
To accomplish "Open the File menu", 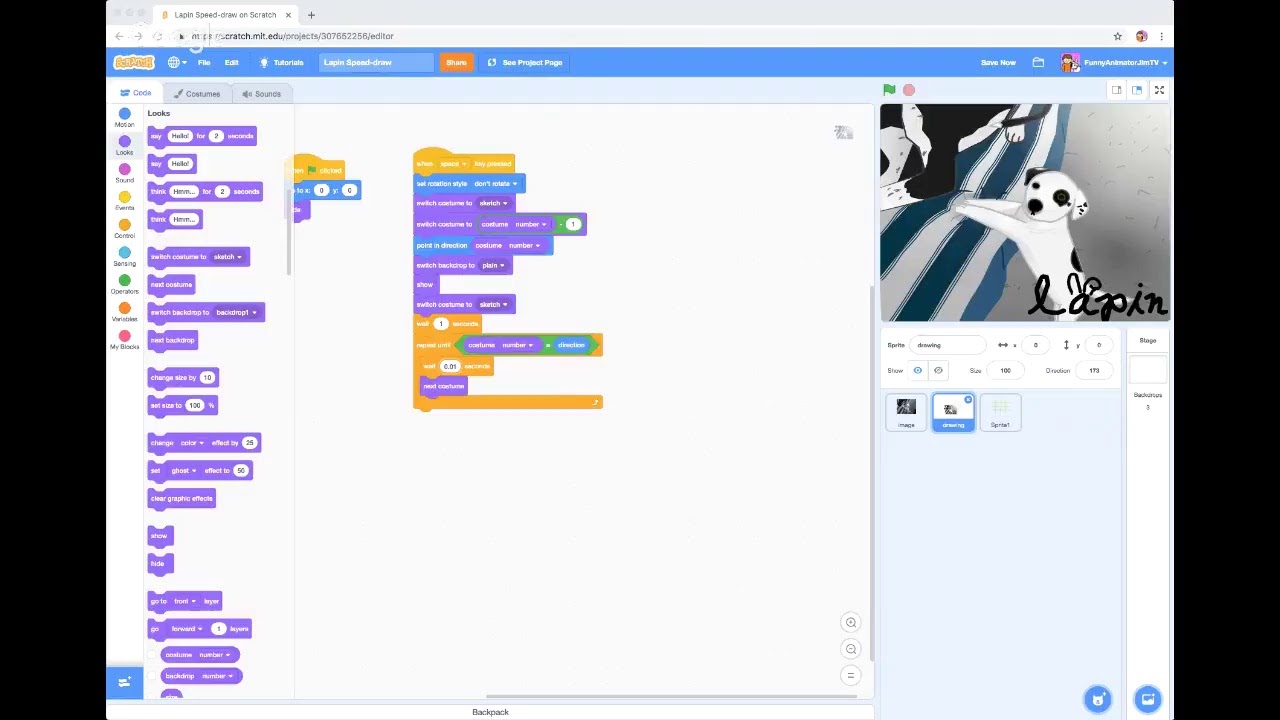I will tap(204, 62).
